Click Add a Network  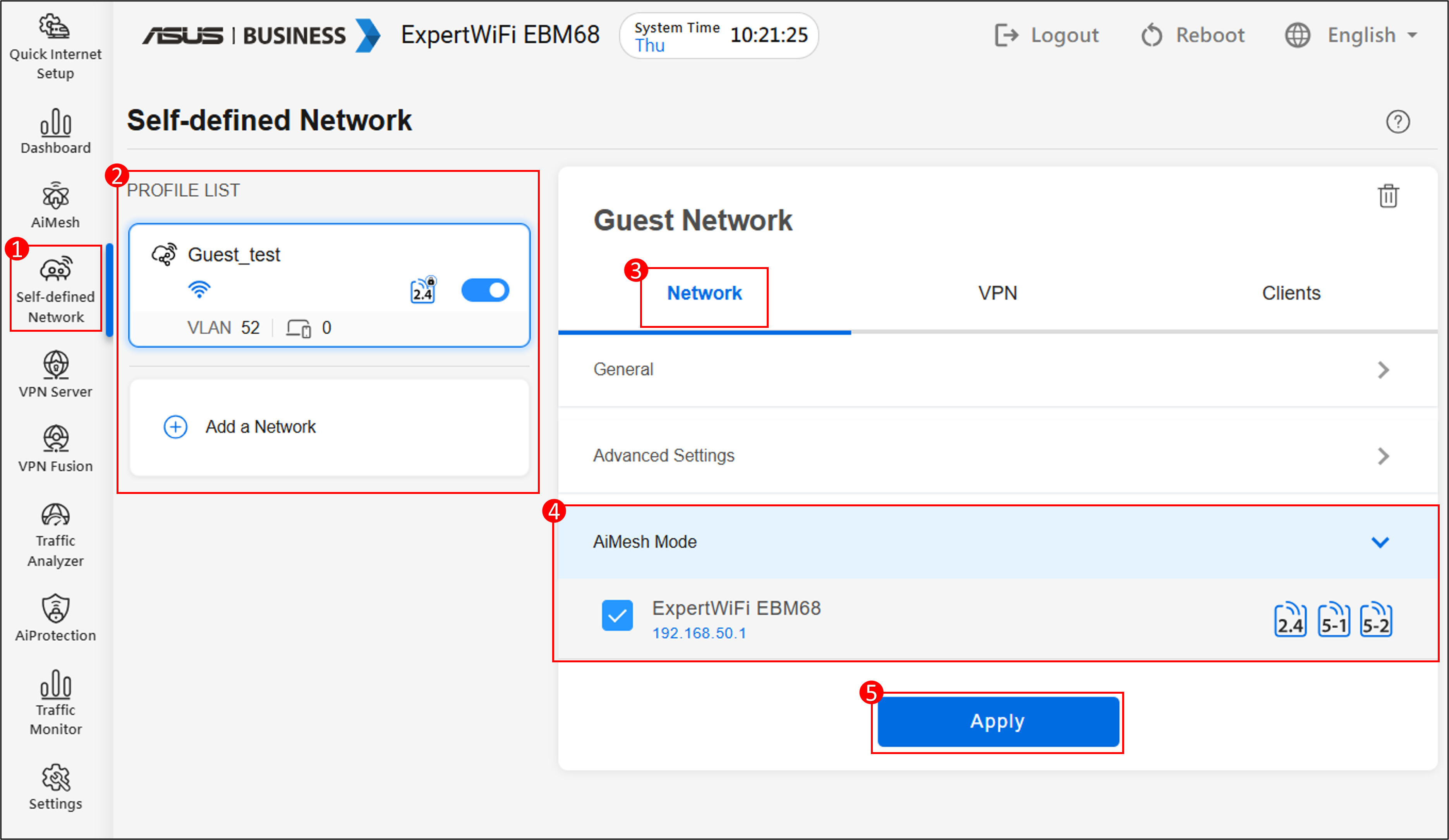pyautogui.click(x=261, y=427)
